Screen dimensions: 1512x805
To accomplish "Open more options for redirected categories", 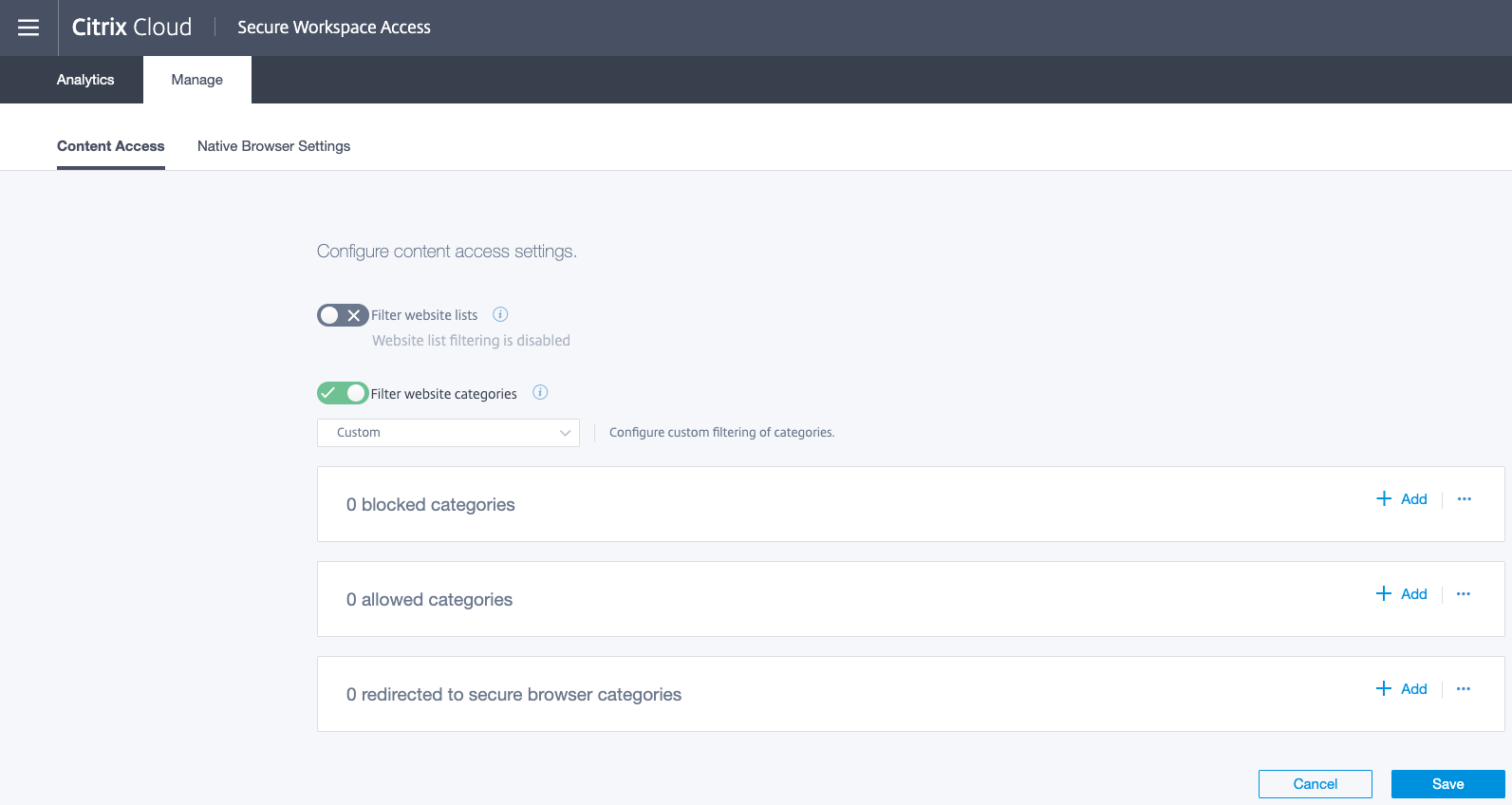I will (1464, 688).
